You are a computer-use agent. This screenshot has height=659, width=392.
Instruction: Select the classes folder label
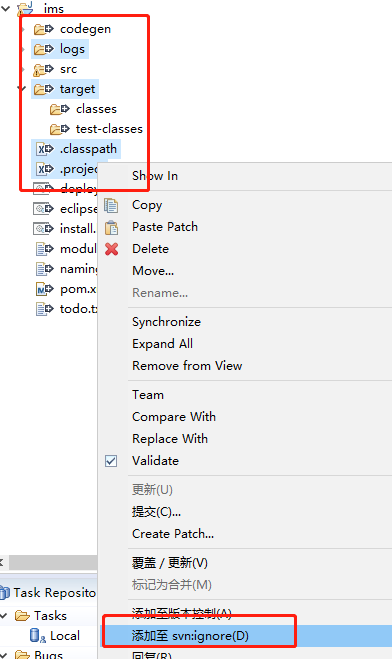pyautogui.click(x=96, y=109)
